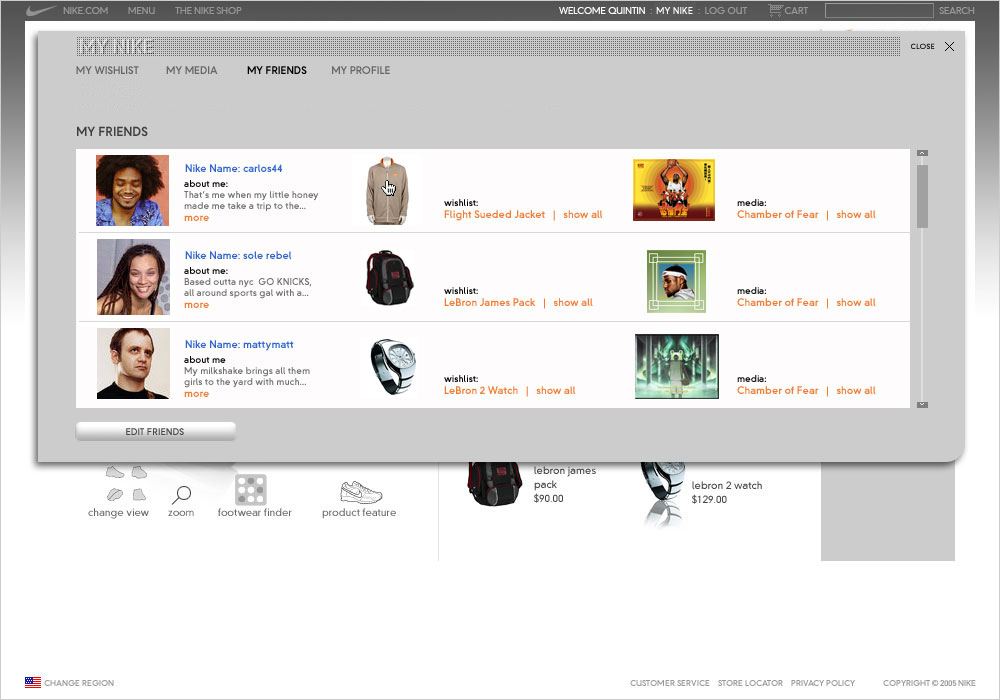Expand 'more' under mattymatt's about me

click(196, 394)
